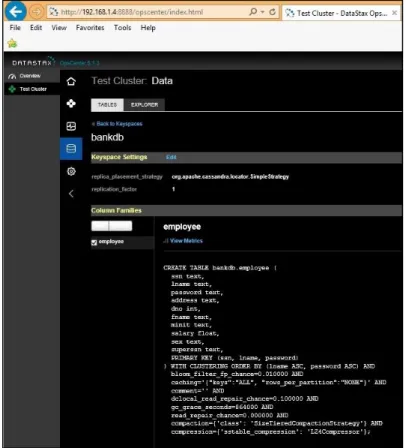Open the View Metrics link

click(x=186, y=241)
